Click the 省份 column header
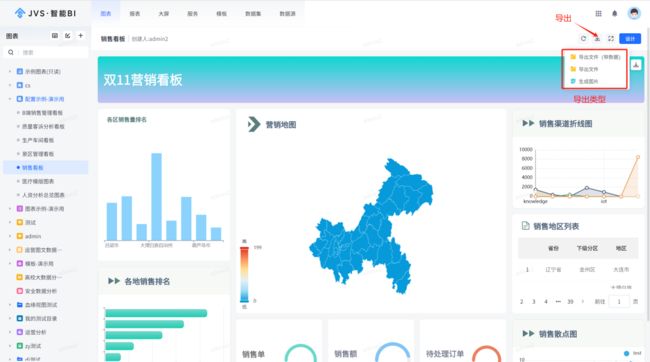 coord(553,248)
